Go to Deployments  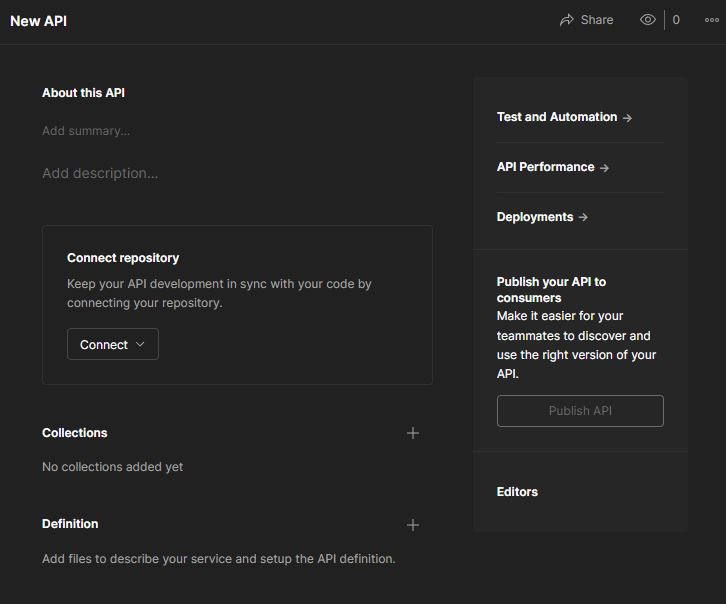(542, 217)
